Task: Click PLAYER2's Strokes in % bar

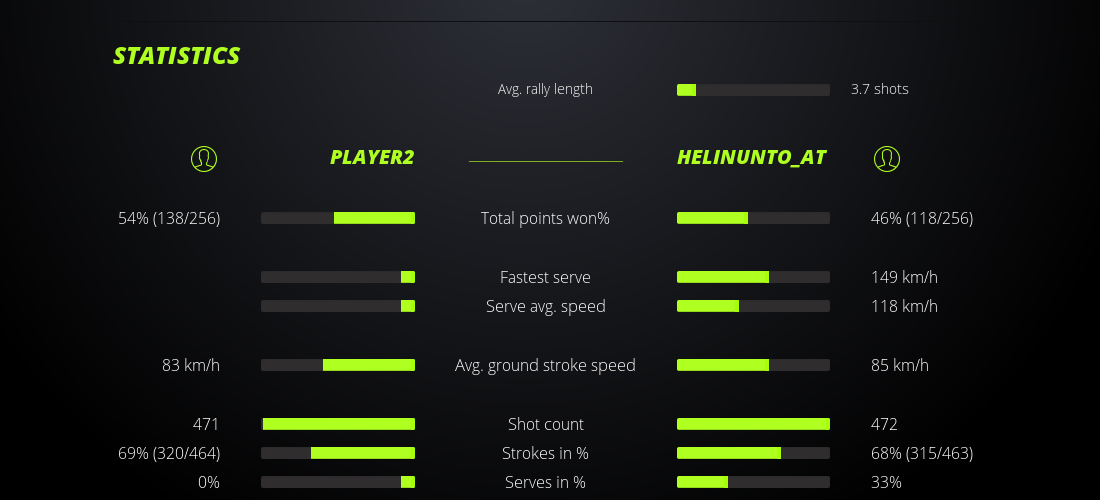Action: 338,453
